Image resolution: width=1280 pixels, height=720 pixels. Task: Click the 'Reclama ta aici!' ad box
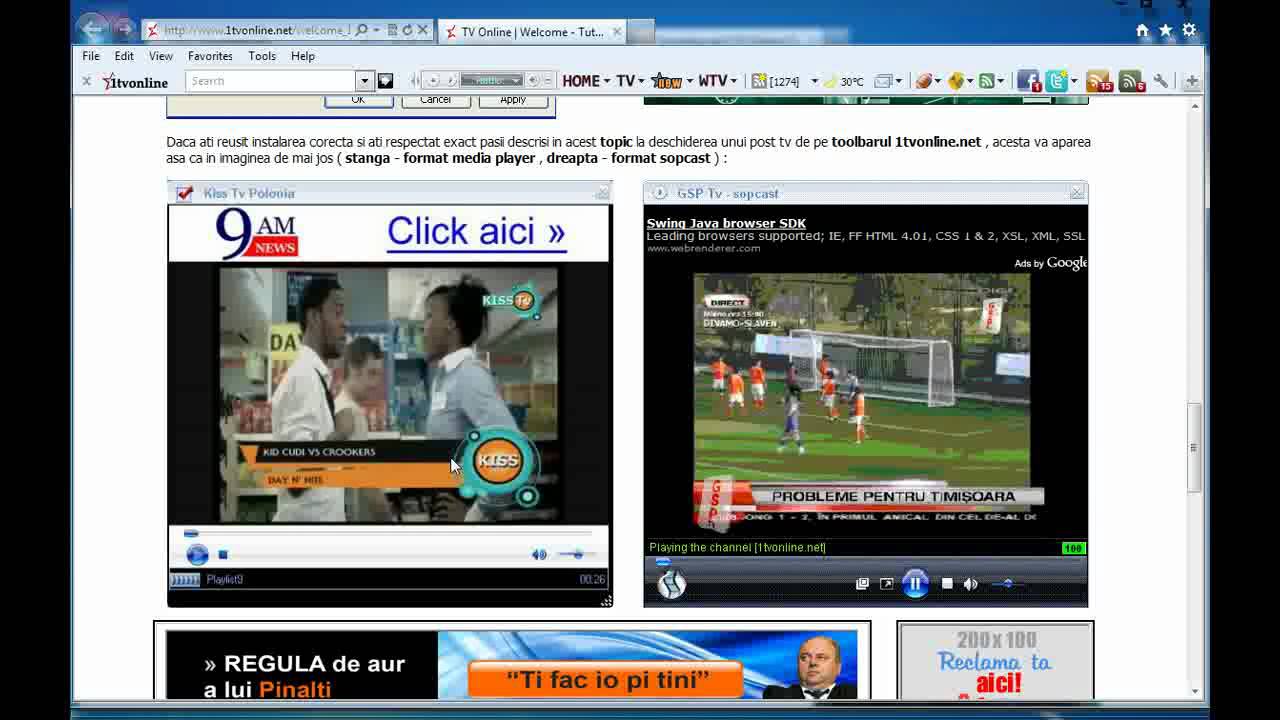(995, 662)
